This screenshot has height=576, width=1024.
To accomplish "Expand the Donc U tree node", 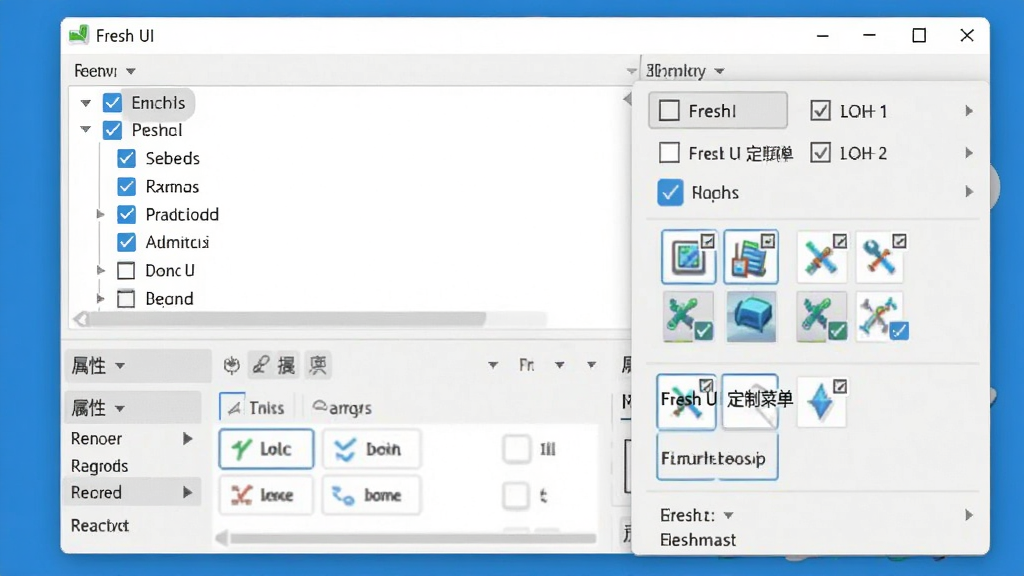I will point(100,270).
